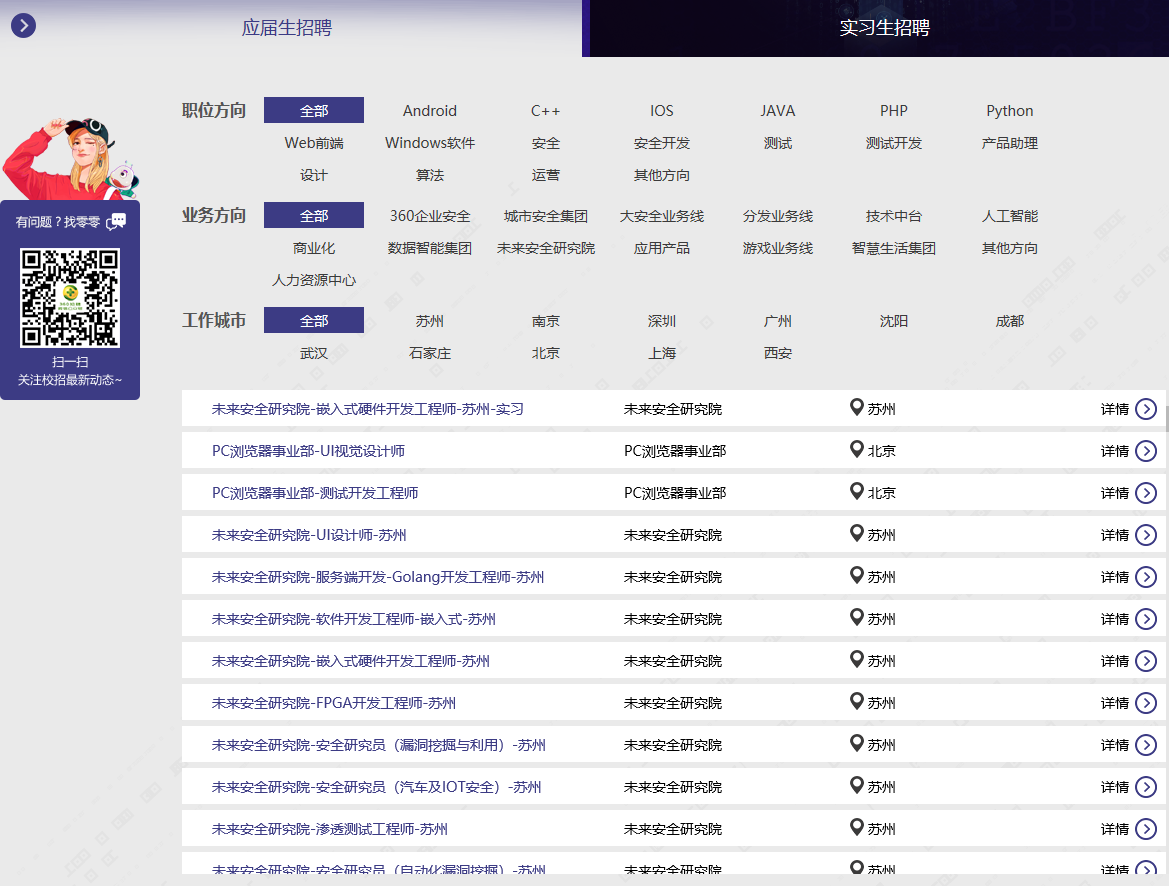The image size is (1169, 886).
Task: Open details arrow for 嵌入式硬件开发工程师-苏州-实习
Action: 1145,409
